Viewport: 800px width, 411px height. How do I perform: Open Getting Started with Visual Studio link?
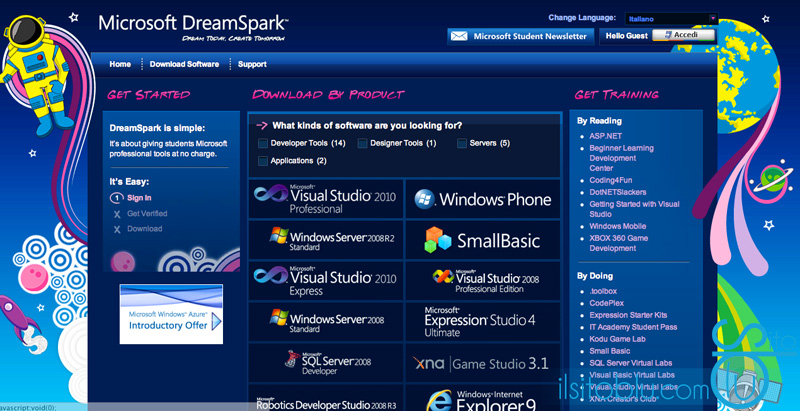(x=634, y=209)
